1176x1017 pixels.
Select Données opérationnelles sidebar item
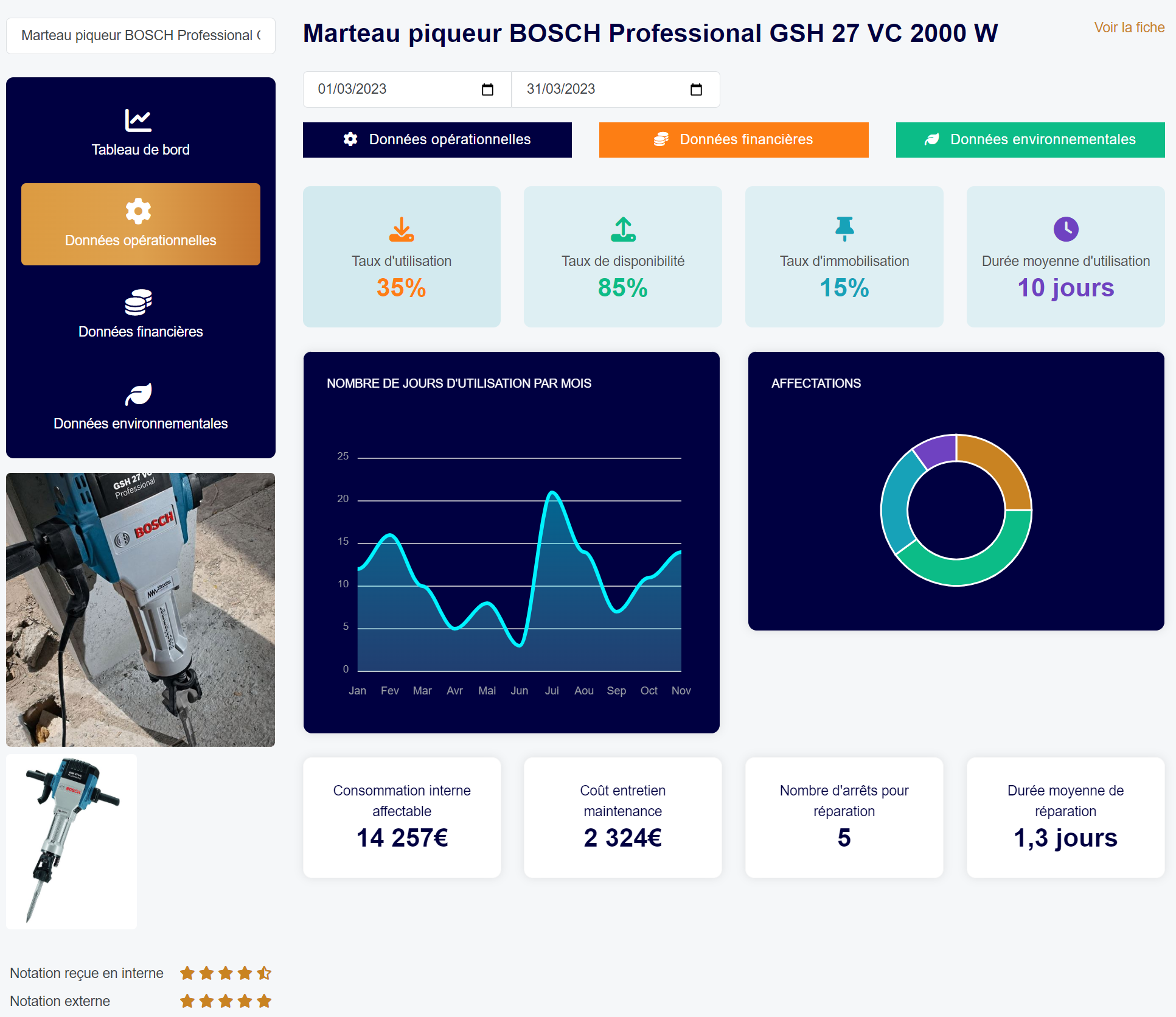point(141,224)
